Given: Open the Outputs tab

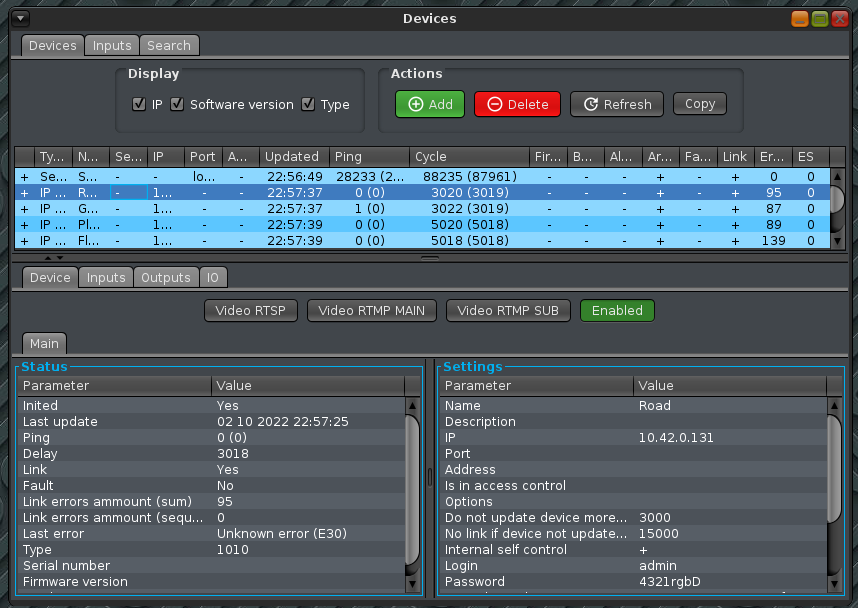Looking at the screenshot, I should pos(165,278).
